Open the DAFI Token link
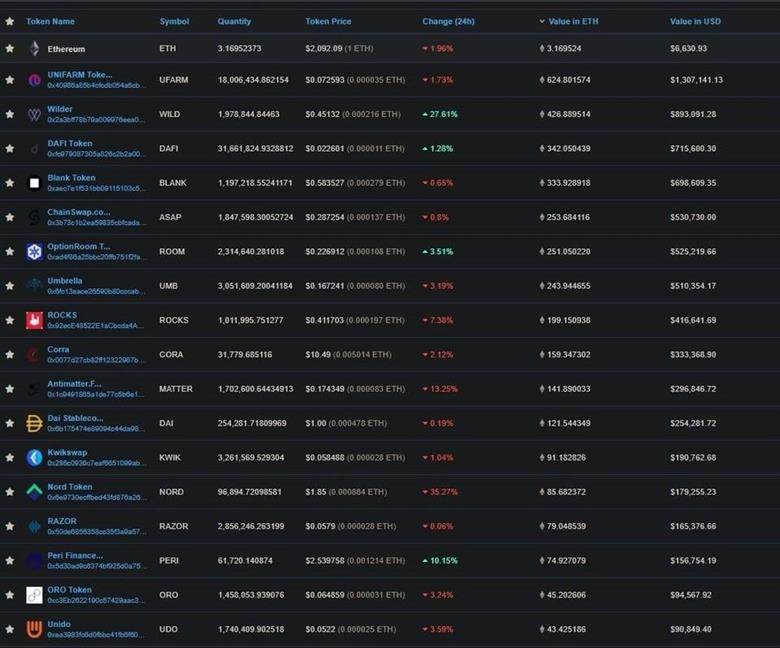This screenshot has height=648, width=780. coord(70,143)
